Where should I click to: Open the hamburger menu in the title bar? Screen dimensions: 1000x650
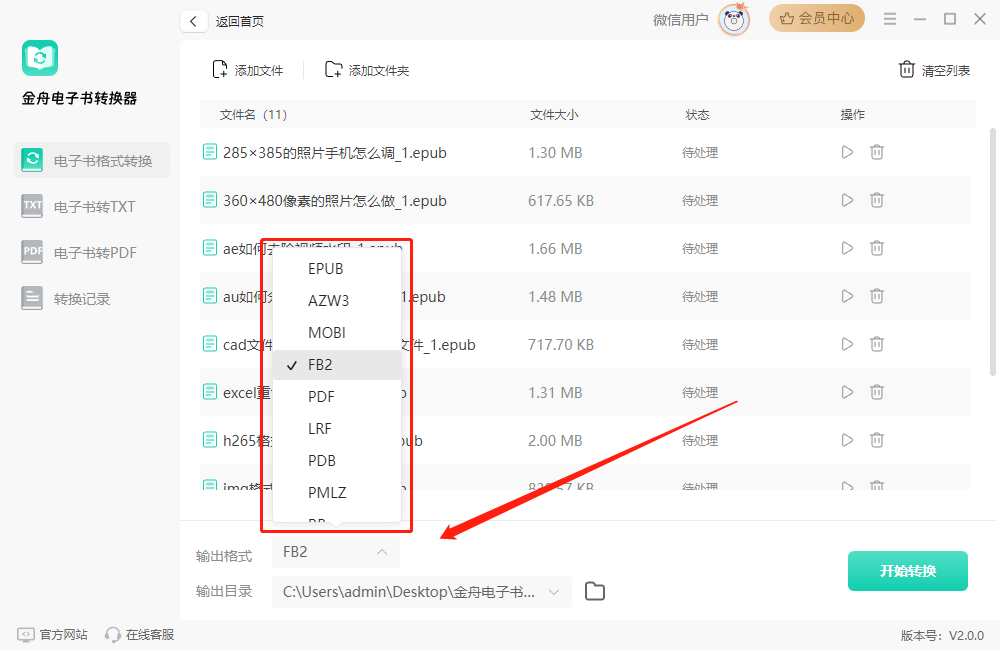coord(889,18)
